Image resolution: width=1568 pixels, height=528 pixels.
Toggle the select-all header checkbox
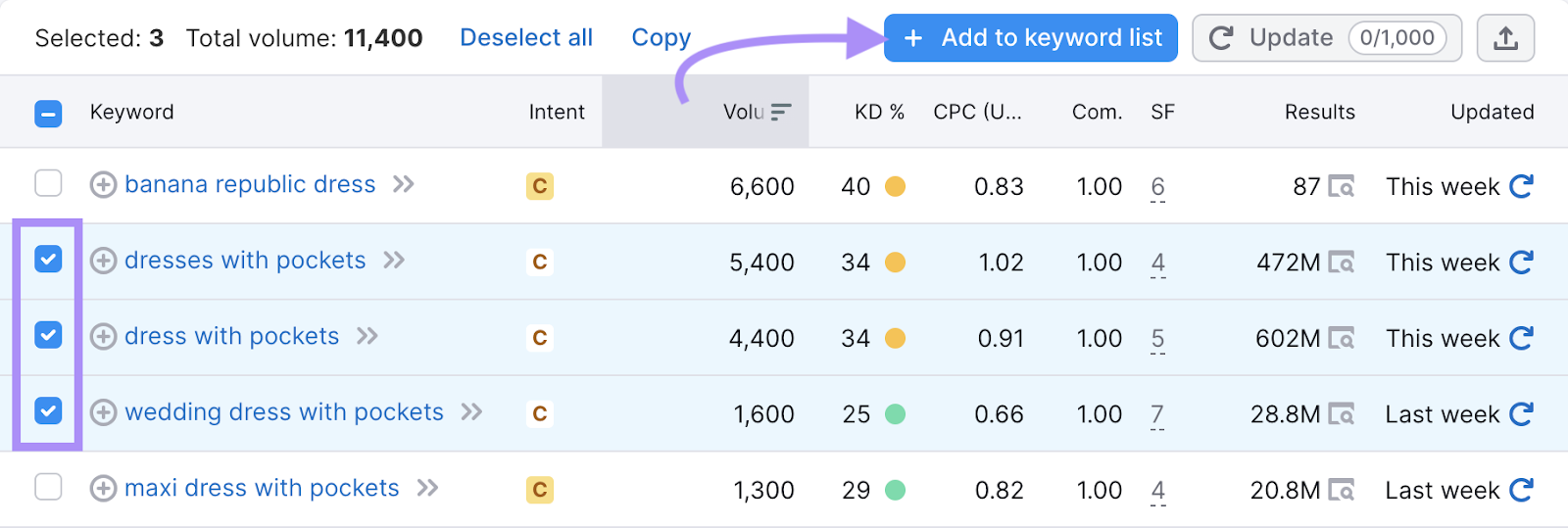[x=48, y=114]
